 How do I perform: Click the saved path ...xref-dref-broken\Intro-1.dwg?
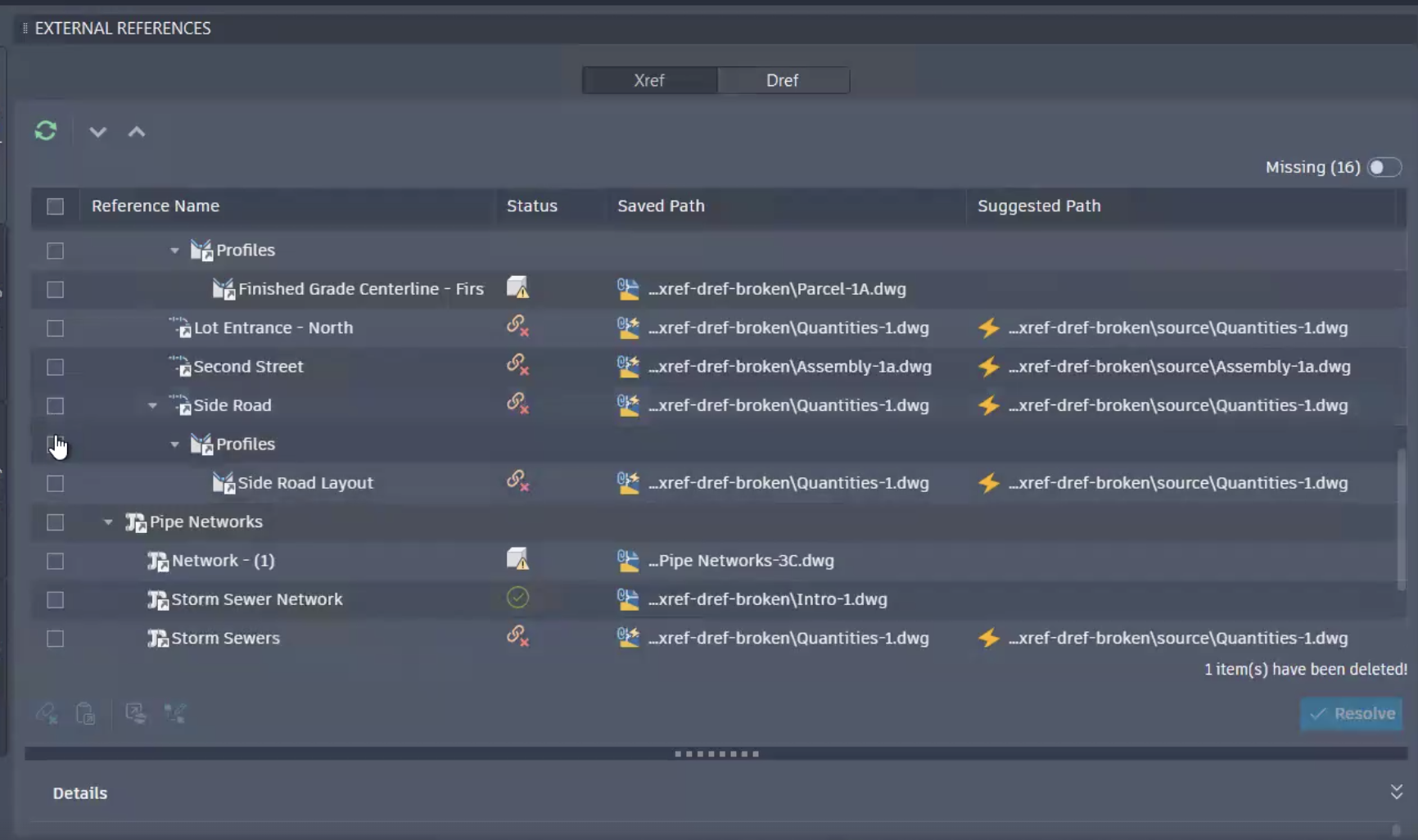click(x=768, y=599)
